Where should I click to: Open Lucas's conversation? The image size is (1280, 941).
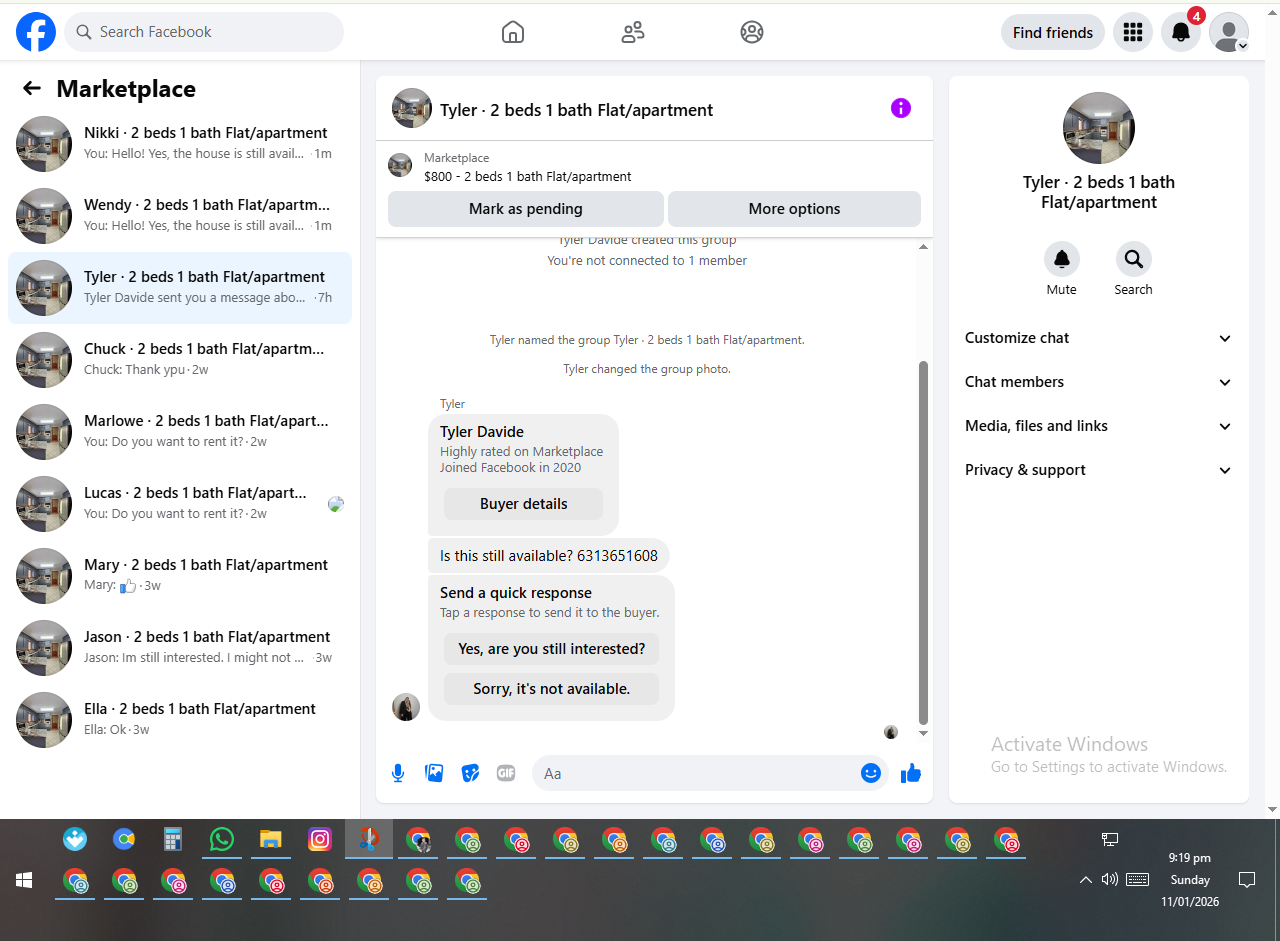180,504
